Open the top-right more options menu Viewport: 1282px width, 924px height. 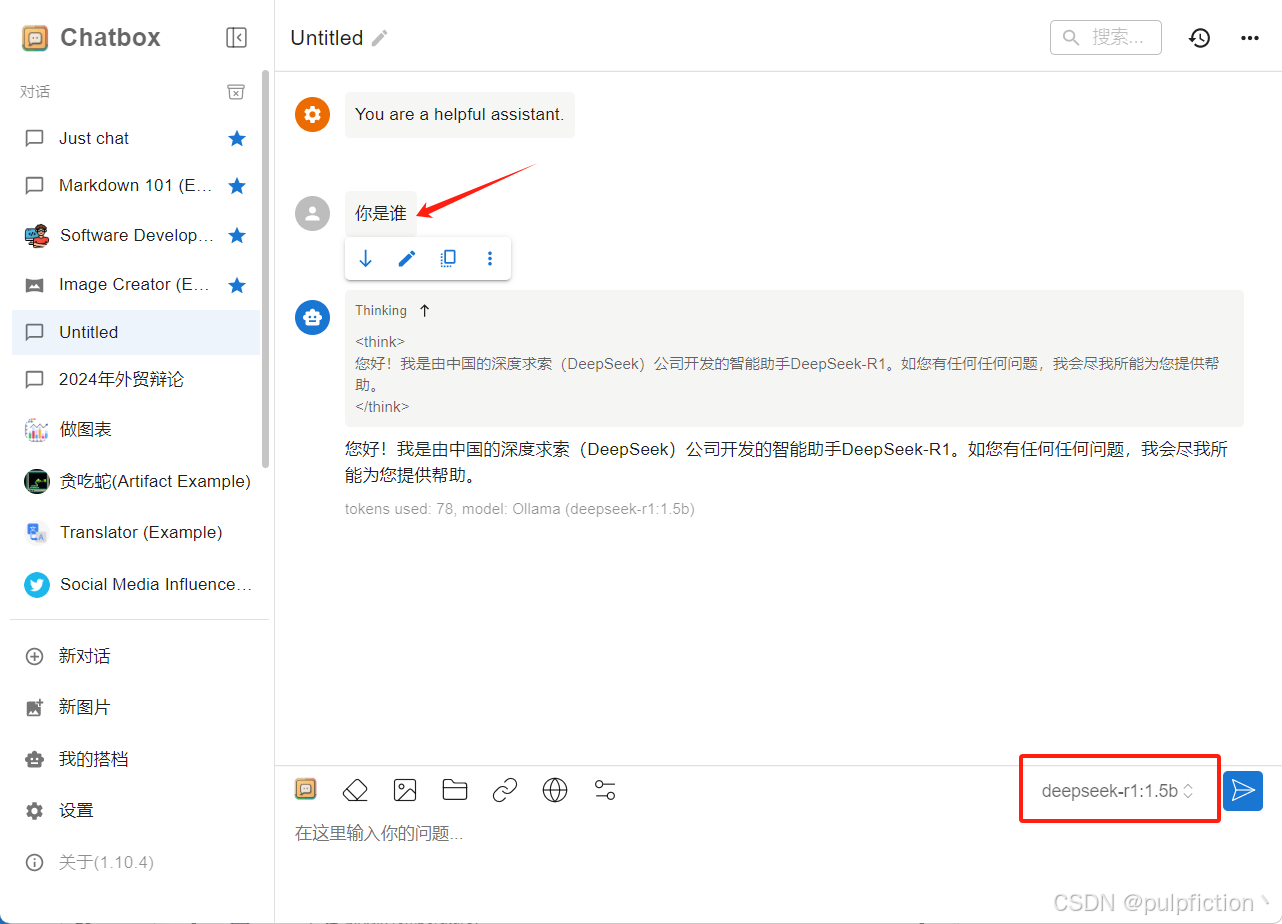[x=1249, y=37]
